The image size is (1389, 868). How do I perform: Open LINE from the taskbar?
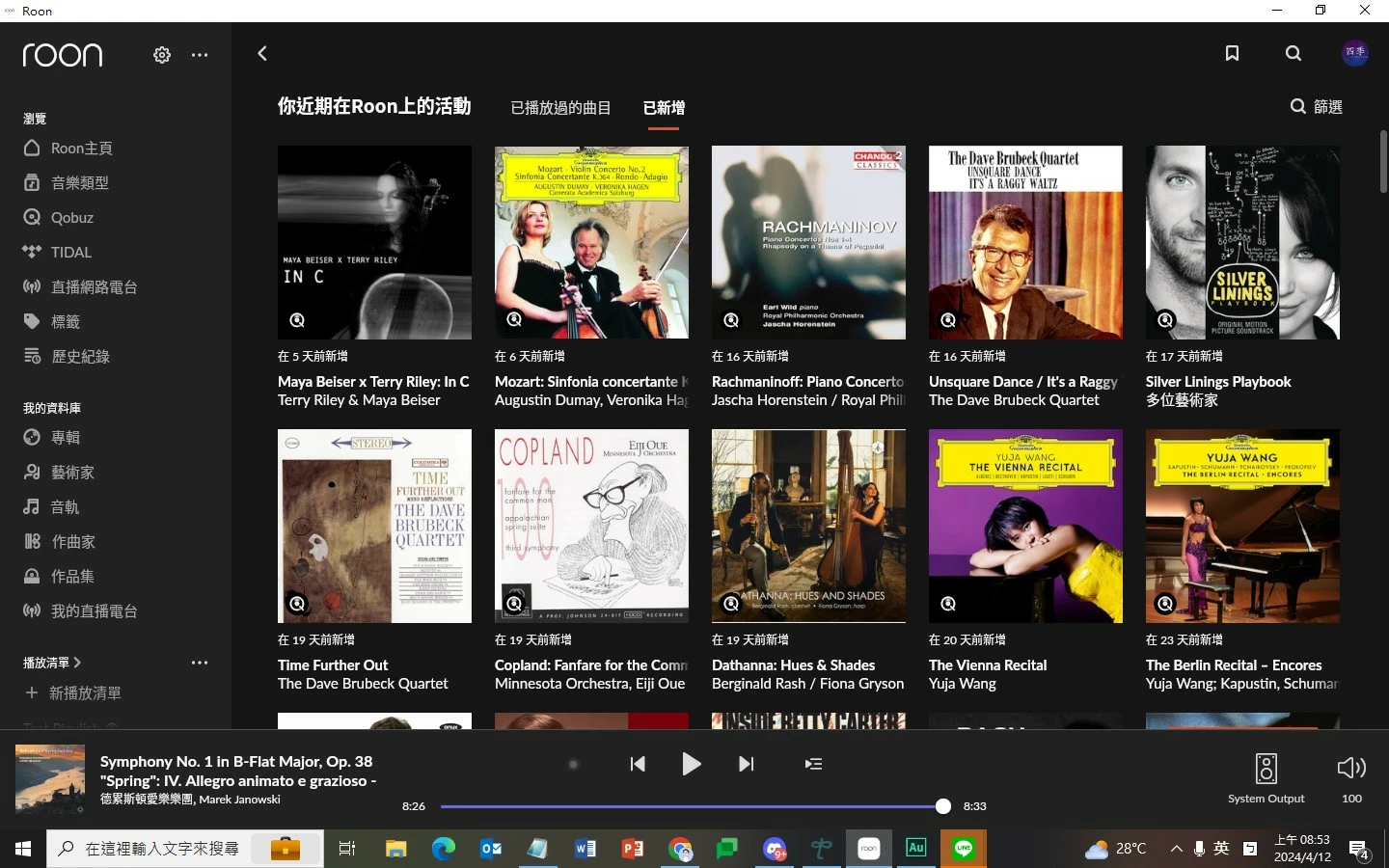(x=963, y=849)
